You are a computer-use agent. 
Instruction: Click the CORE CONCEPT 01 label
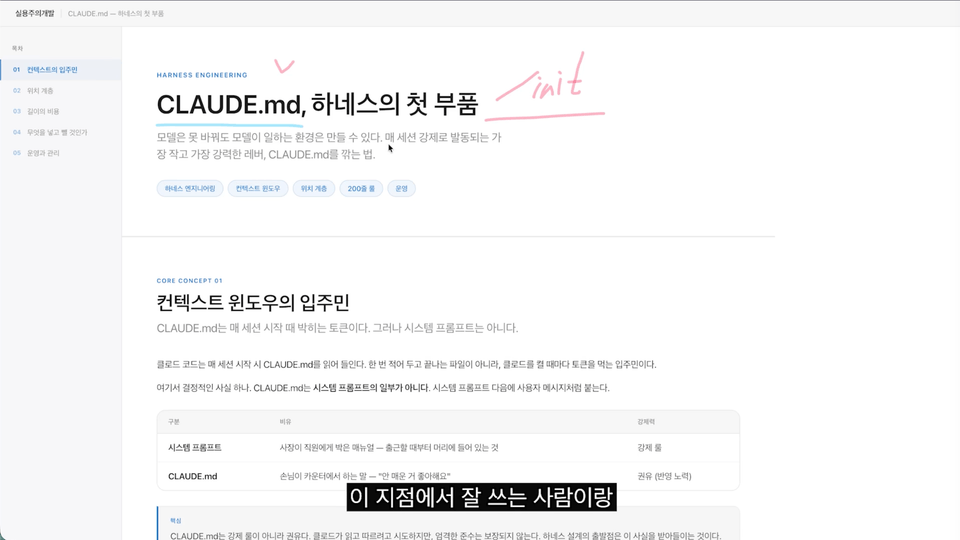(189, 281)
